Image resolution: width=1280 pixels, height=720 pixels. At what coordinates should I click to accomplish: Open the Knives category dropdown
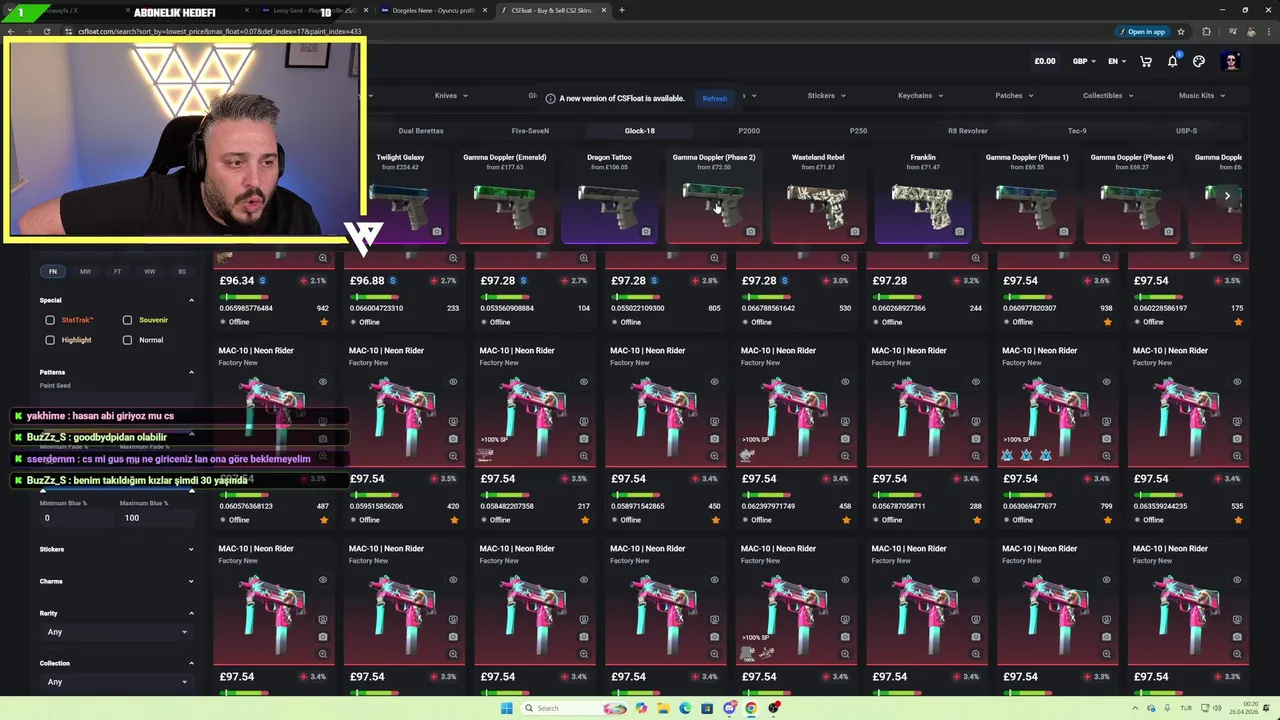point(451,96)
